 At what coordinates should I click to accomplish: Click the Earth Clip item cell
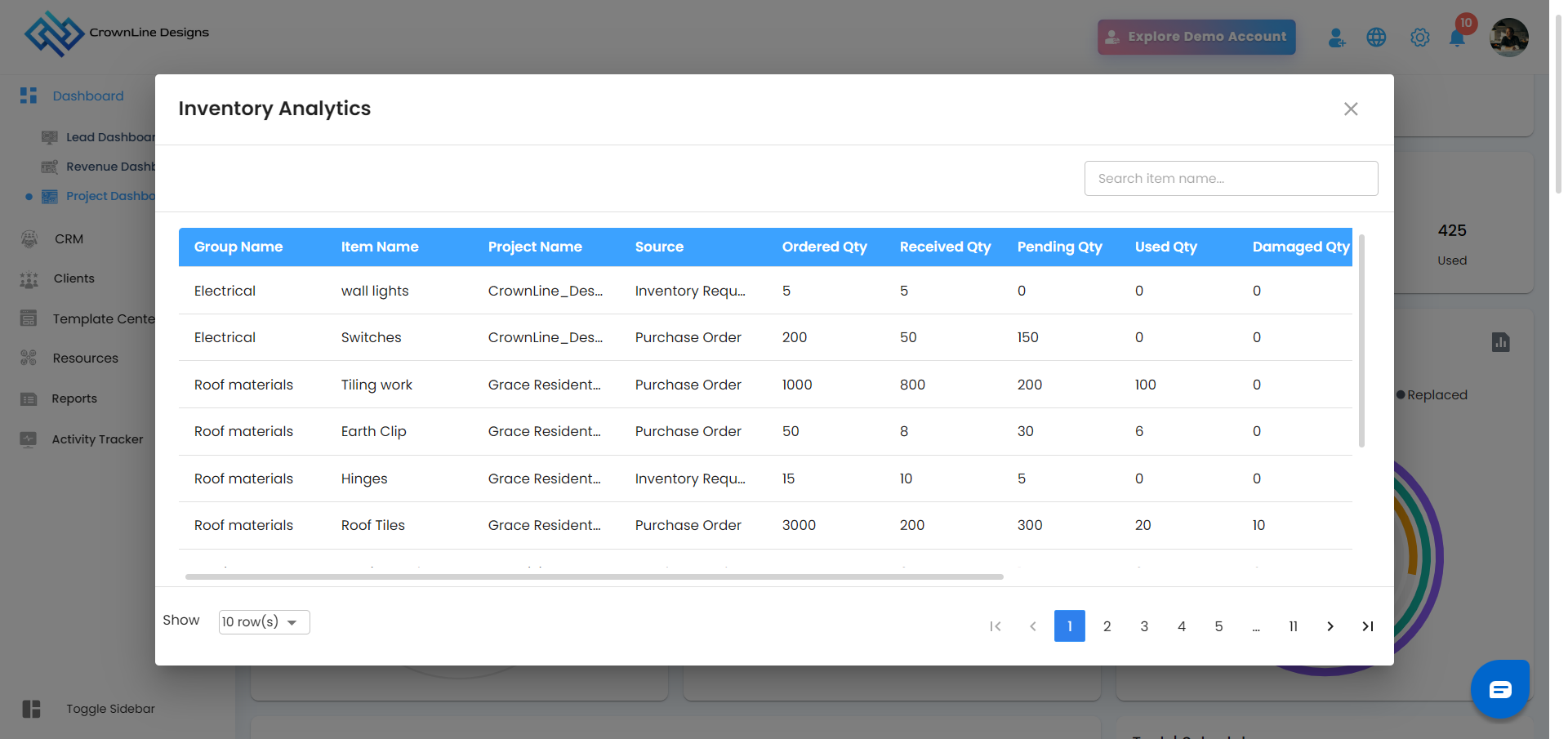[373, 431]
